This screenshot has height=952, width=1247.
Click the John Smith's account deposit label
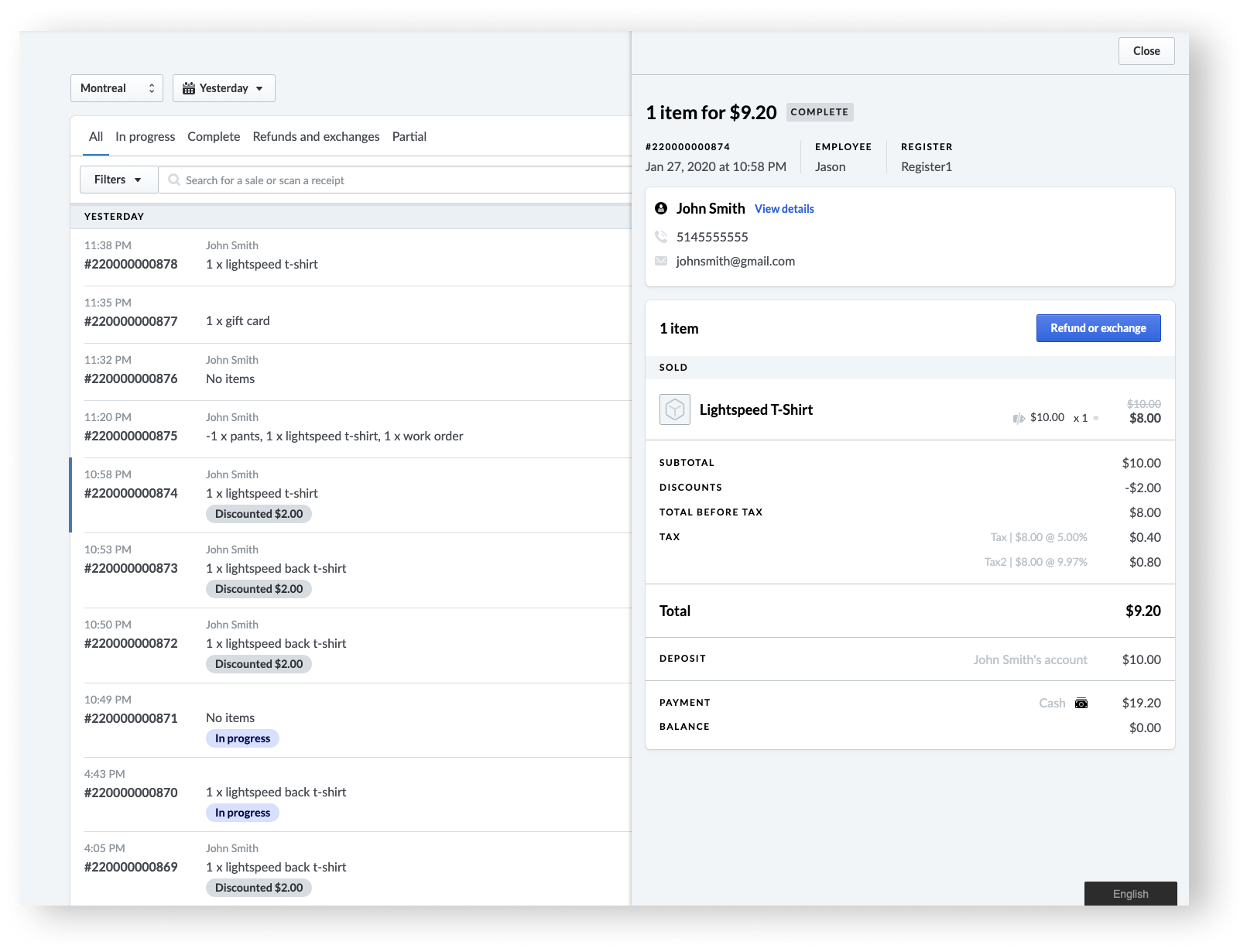[x=1030, y=659]
